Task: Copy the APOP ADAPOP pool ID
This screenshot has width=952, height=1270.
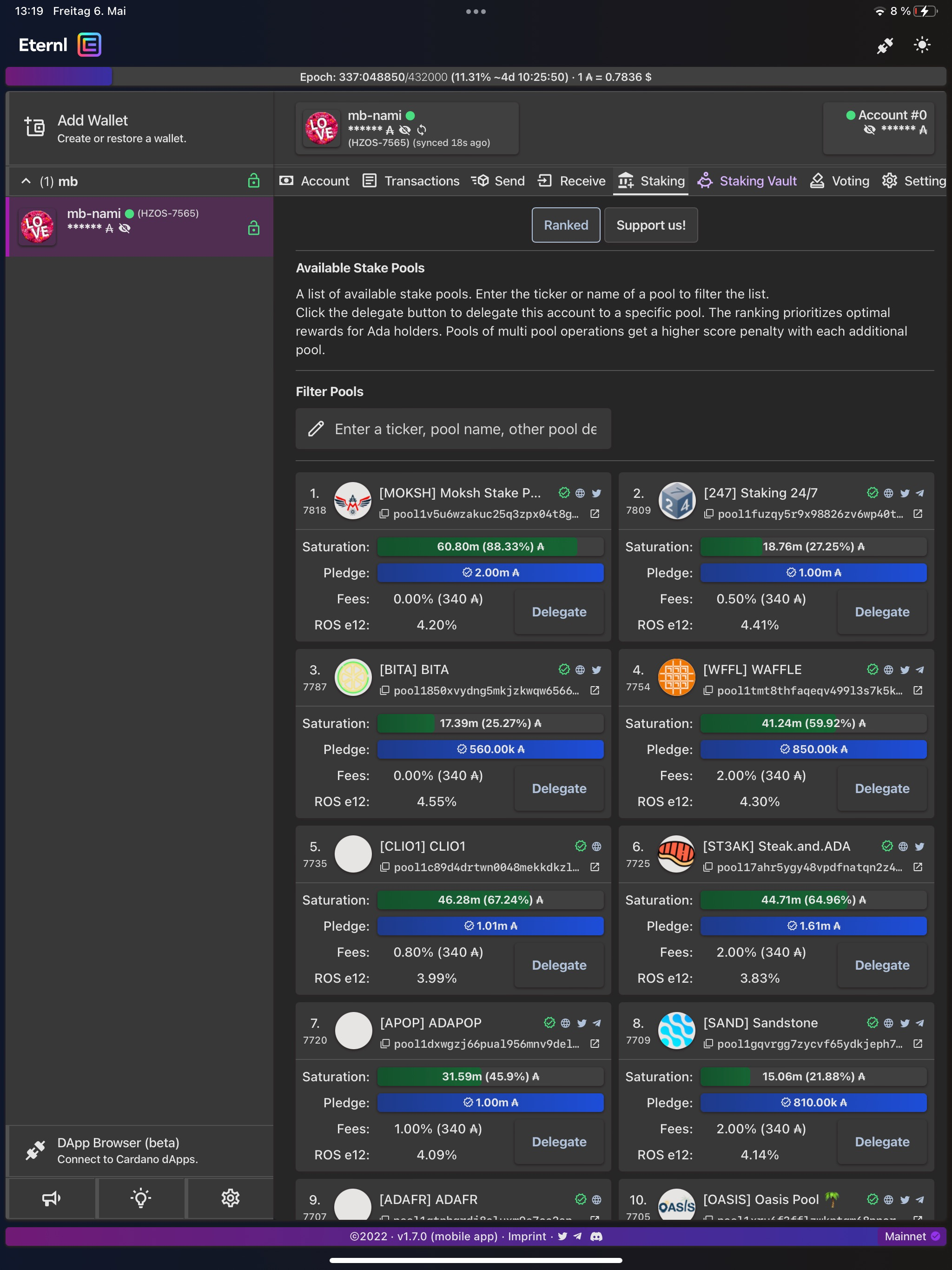Action: [x=385, y=1044]
